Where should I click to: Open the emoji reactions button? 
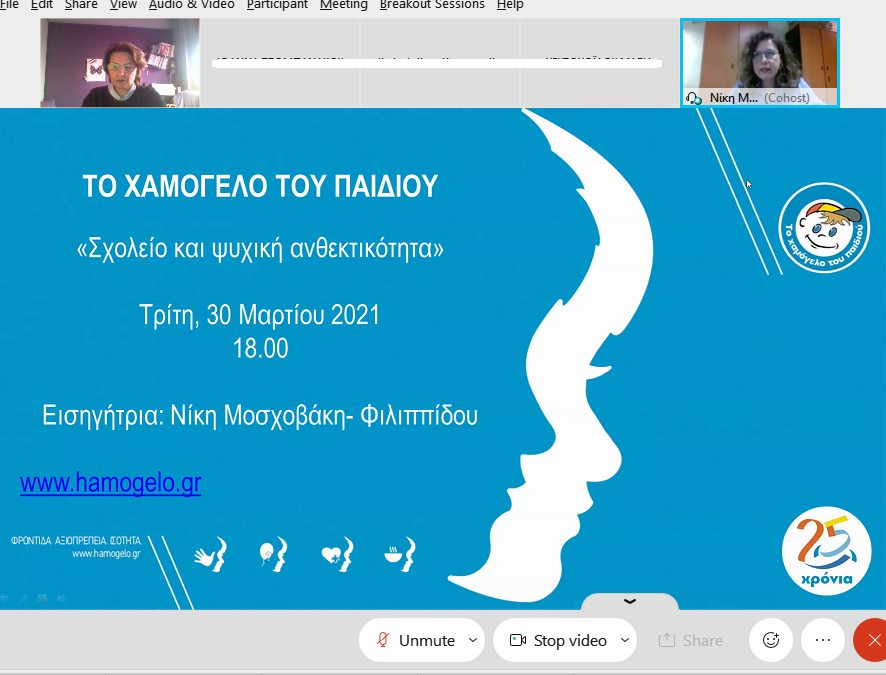(771, 640)
